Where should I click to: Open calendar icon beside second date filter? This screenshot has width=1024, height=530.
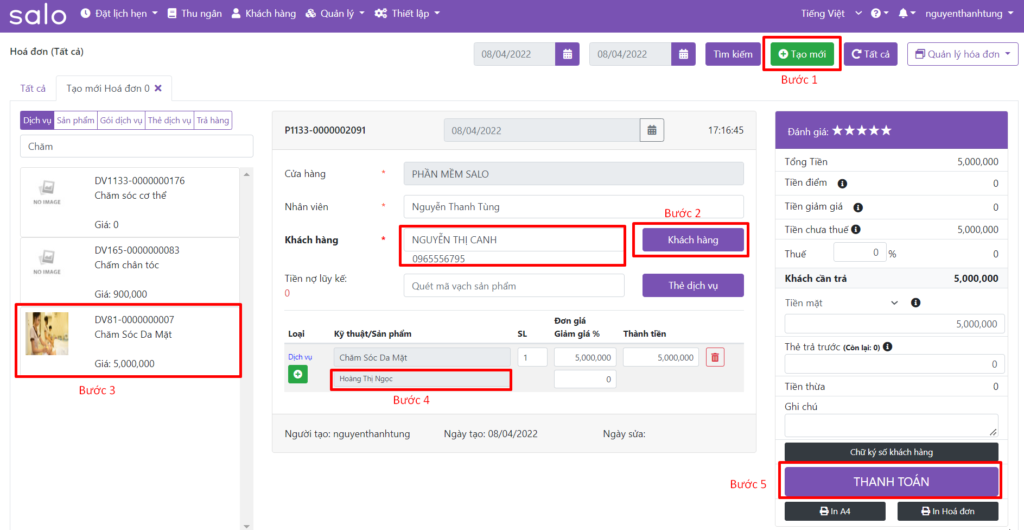point(683,54)
